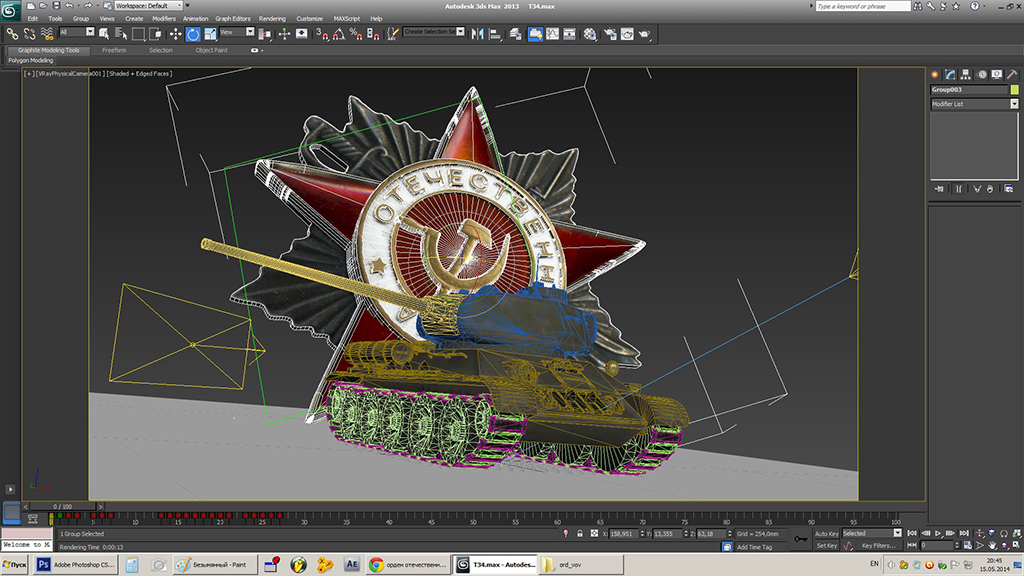Open Schematic View
The width and height of the screenshot is (1024, 576).
(569, 34)
